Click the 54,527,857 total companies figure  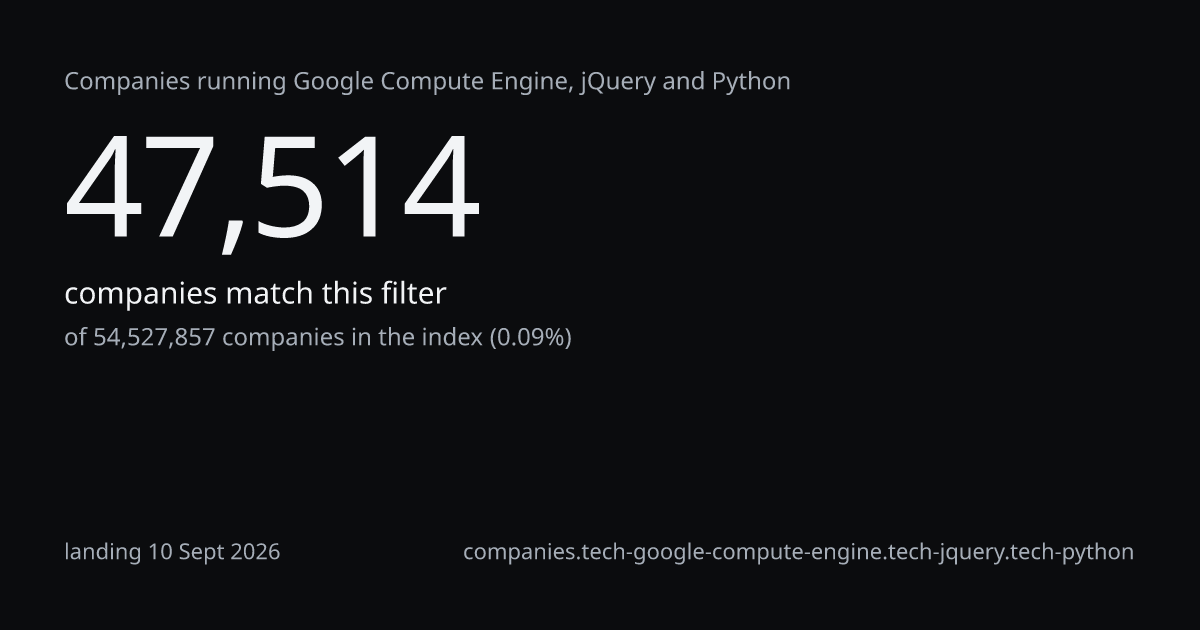[x=154, y=337]
